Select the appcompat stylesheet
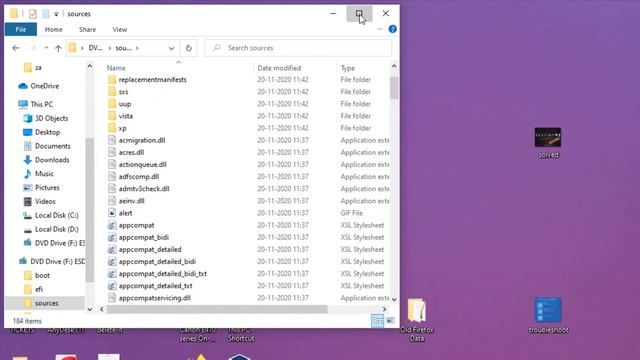The image size is (640, 360). (x=136, y=225)
